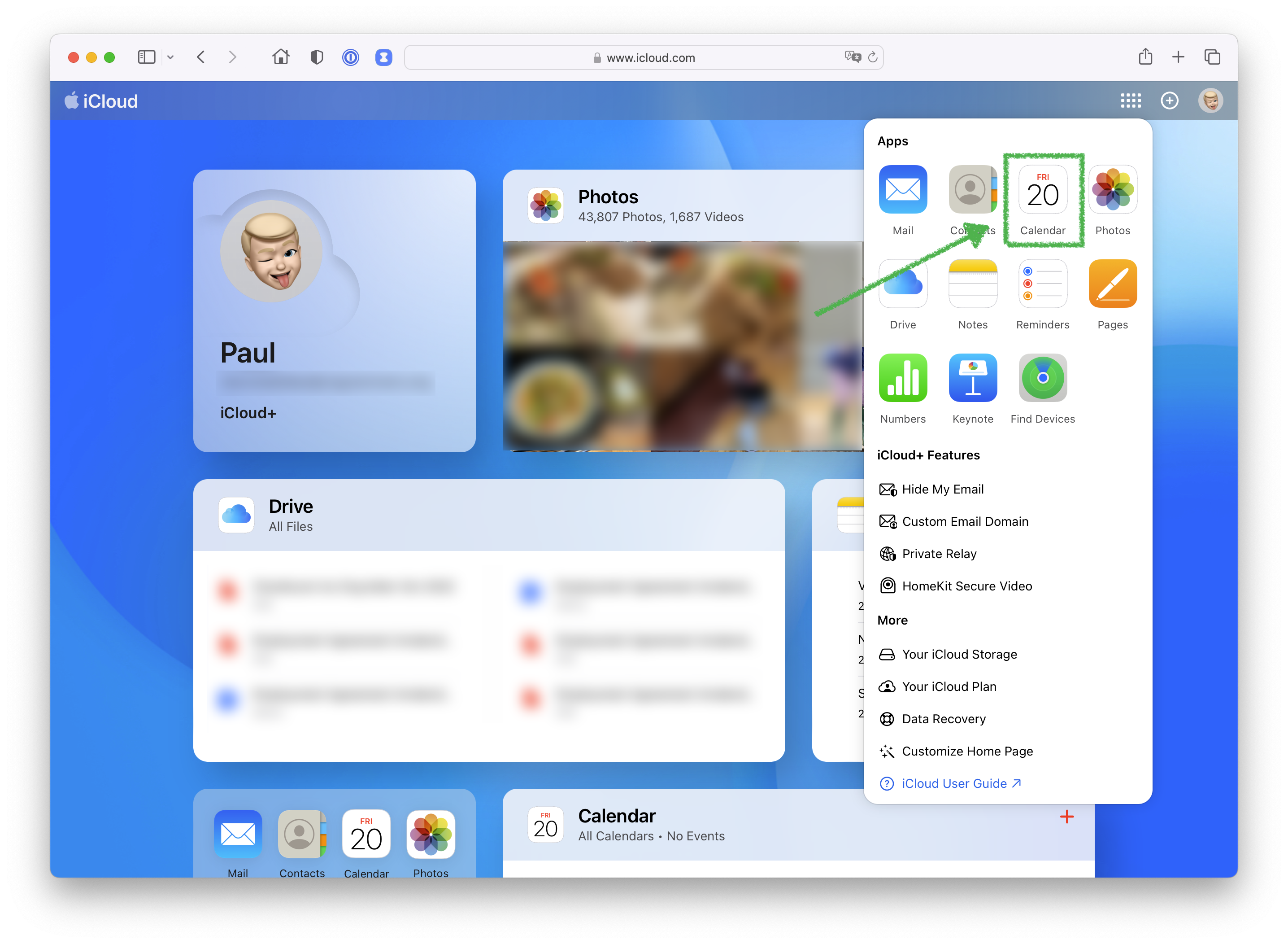Toggle the app launcher grid icon
Image resolution: width=1288 pixels, height=944 pixels.
1130,101
